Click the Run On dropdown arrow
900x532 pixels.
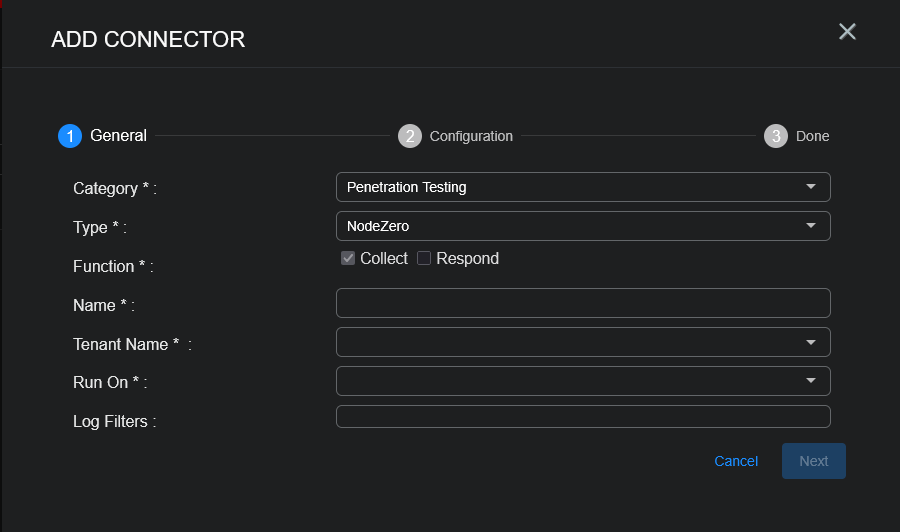tap(810, 381)
